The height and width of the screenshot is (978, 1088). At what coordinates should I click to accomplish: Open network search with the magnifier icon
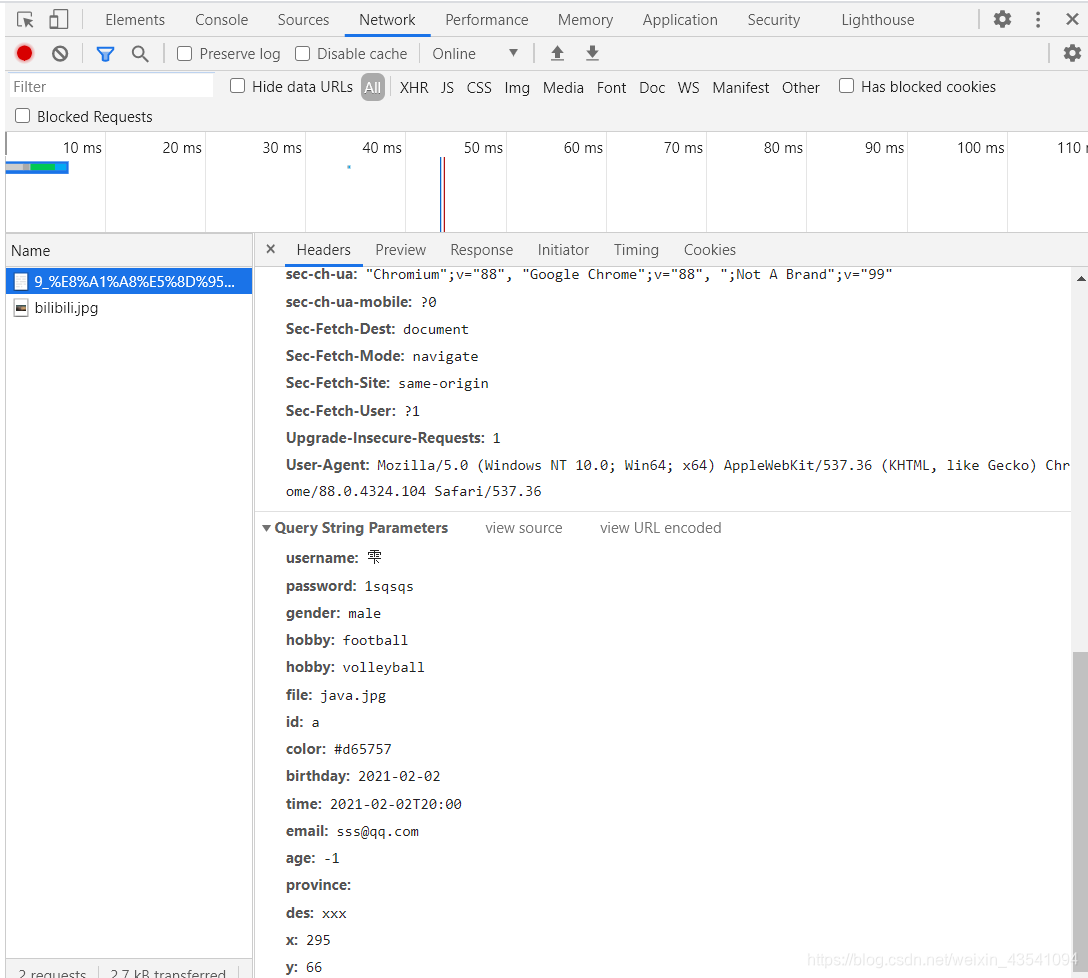(x=140, y=53)
